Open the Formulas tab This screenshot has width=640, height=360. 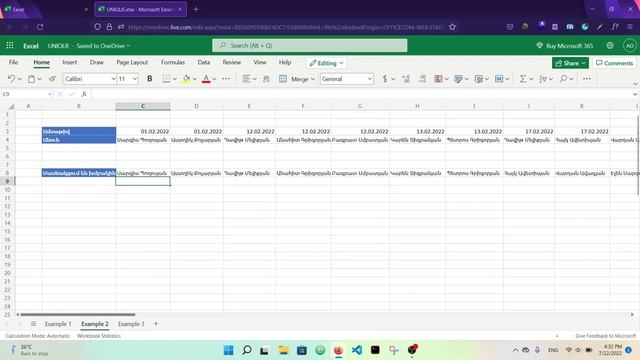pyautogui.click(x=173, y=62)
